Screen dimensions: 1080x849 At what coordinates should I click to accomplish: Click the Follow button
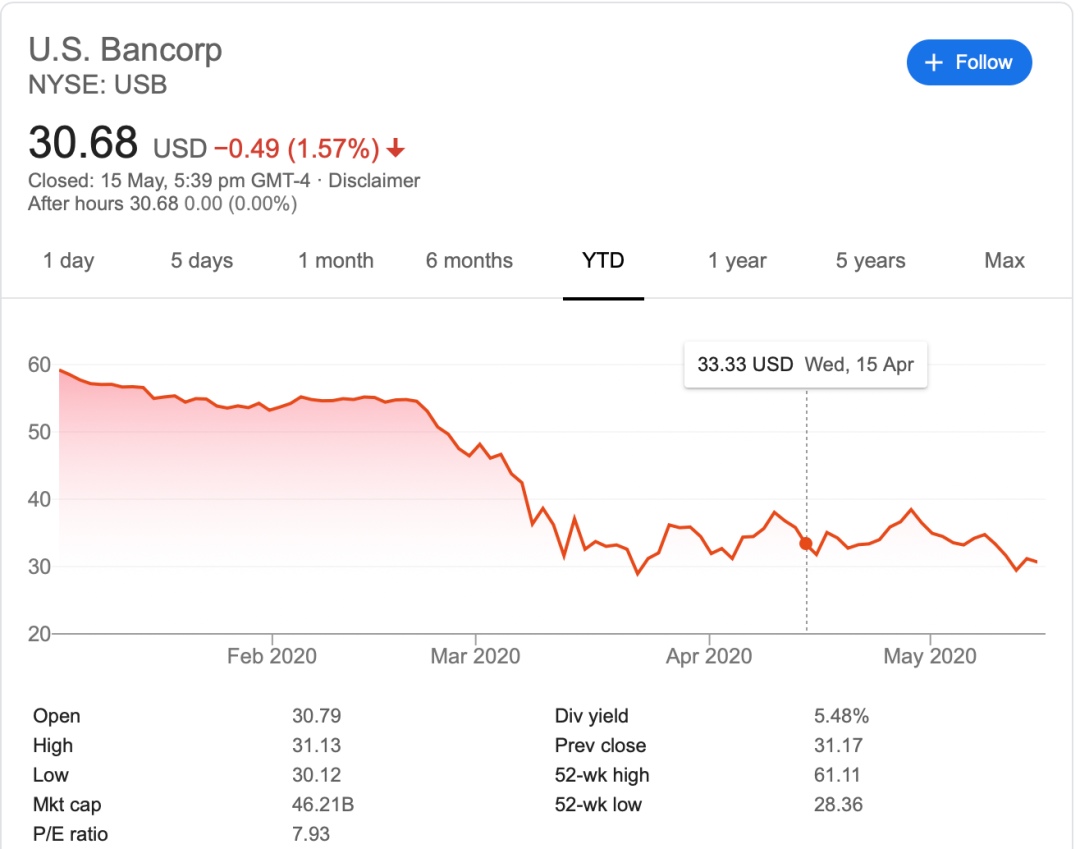(x=968, y=62)
